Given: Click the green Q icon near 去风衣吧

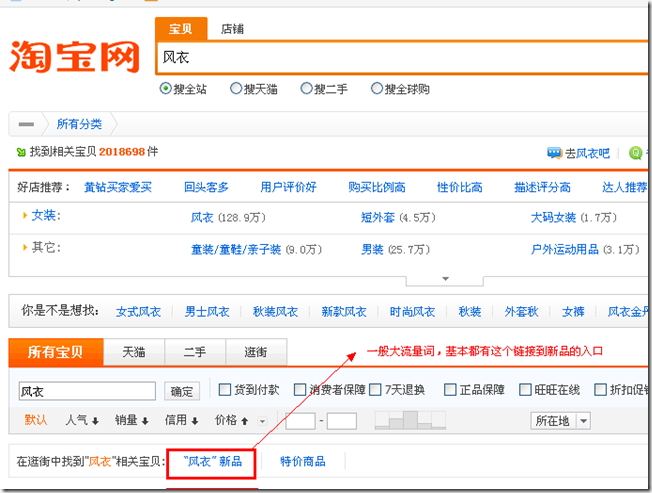Looking at the screenshot, I should point(635,153).
